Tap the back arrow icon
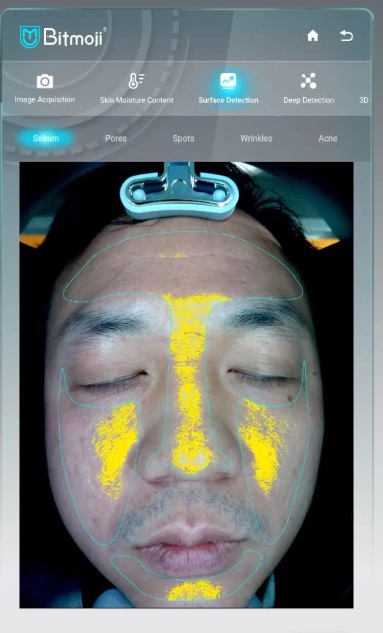The width and height of the screenshot is (383, 633). (x=346, y=36)
